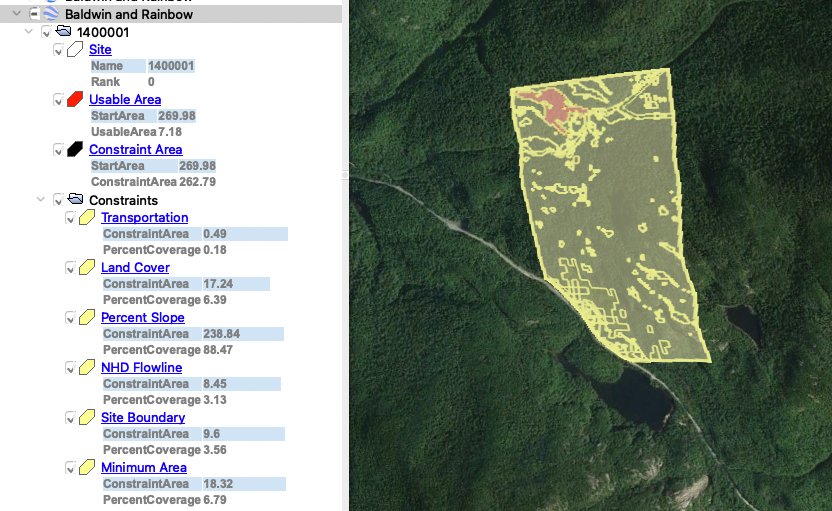The image size is (832, 511).
Task: Click the yellow Percent Slope polygon icon
Action: [87, 317]
